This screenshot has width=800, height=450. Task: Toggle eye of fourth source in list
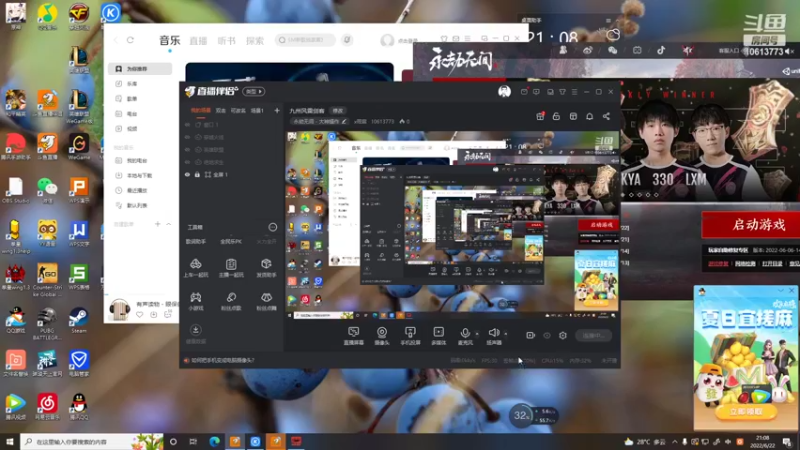187,162
